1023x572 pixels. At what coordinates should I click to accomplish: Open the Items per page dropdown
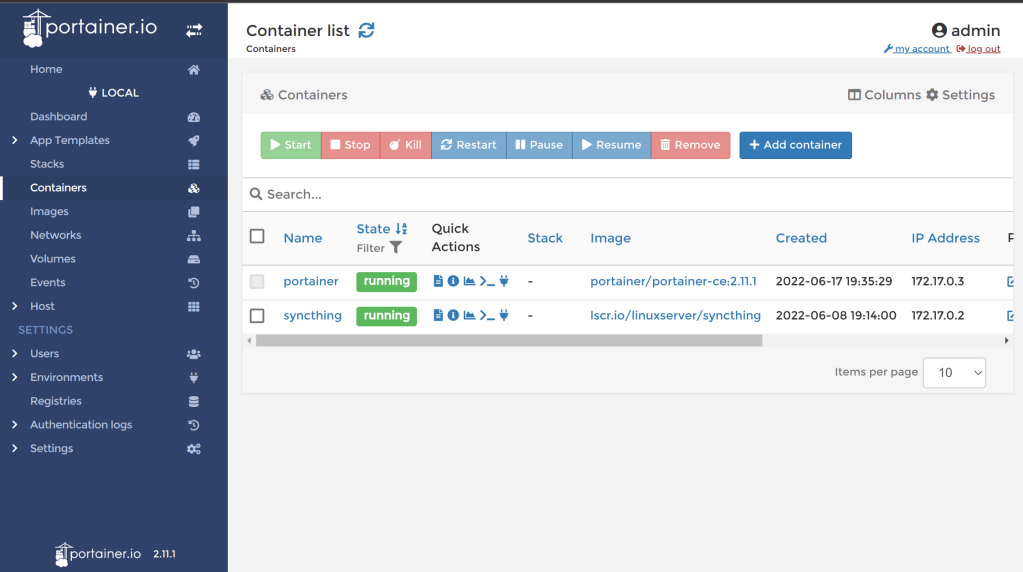click(x=954, y=373)
